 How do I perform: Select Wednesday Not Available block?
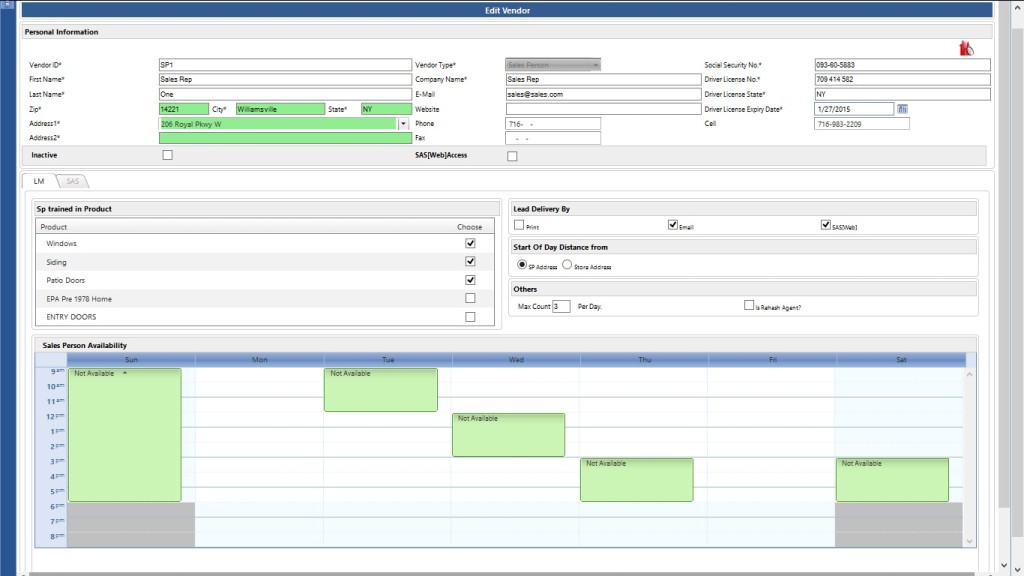coord(509,435)
